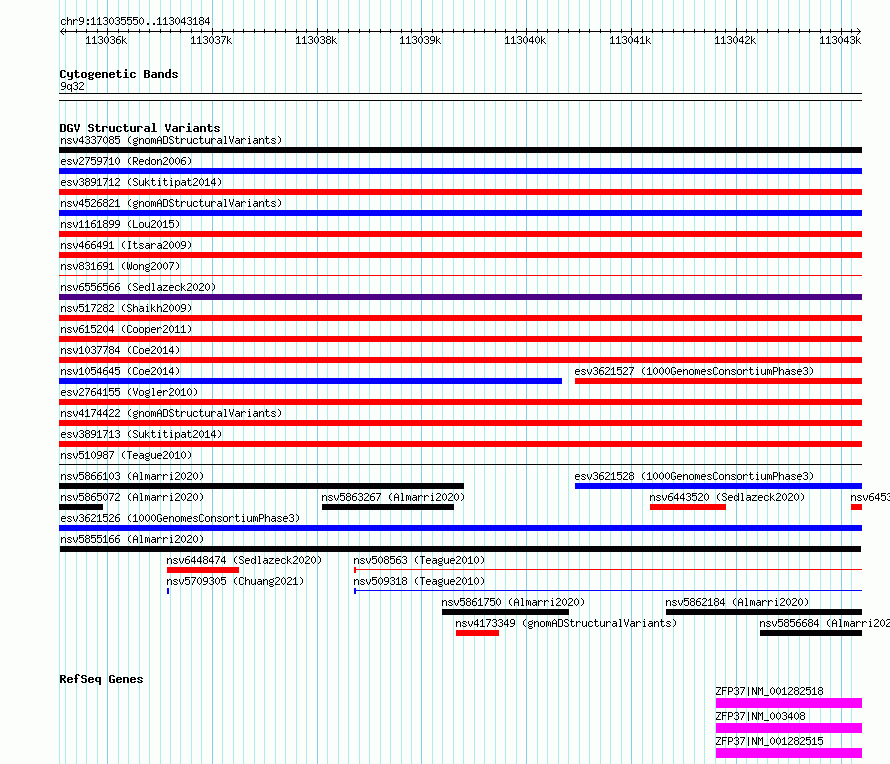Click nsv5865072 (Almarri2020) label
890x764 pixels.
coord(132,497)
